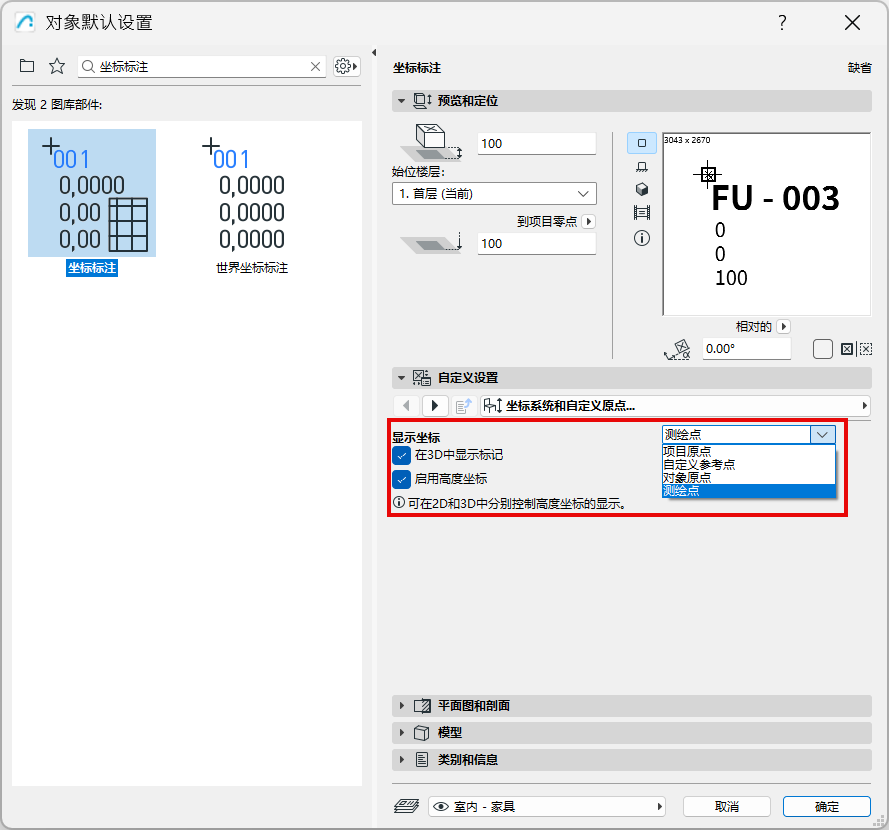Choose 测绘点 from the list
The height and width of the screenshot is (830, 889).
[x=748, y=491]
